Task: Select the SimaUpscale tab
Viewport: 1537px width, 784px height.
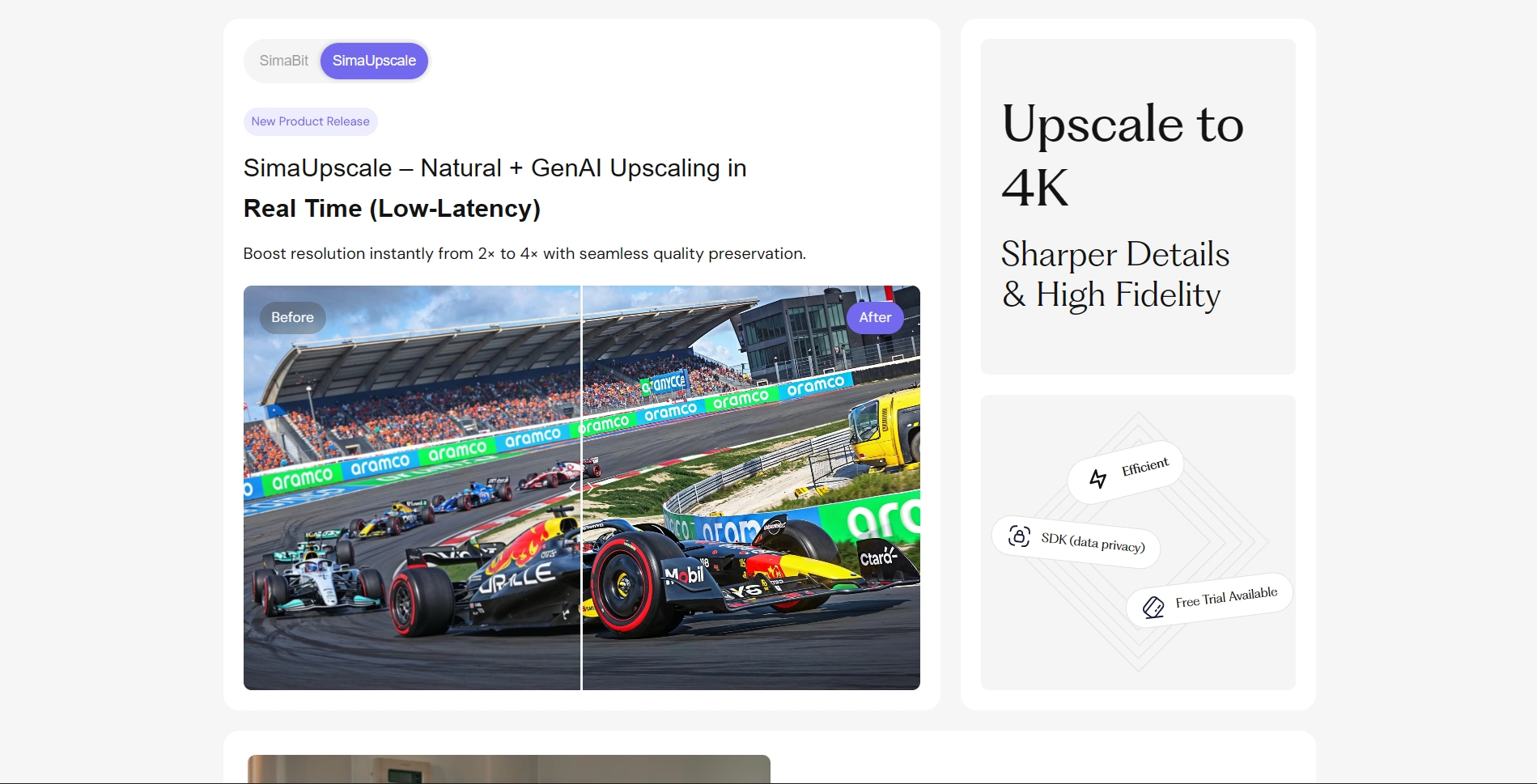Action: [374, 61]
